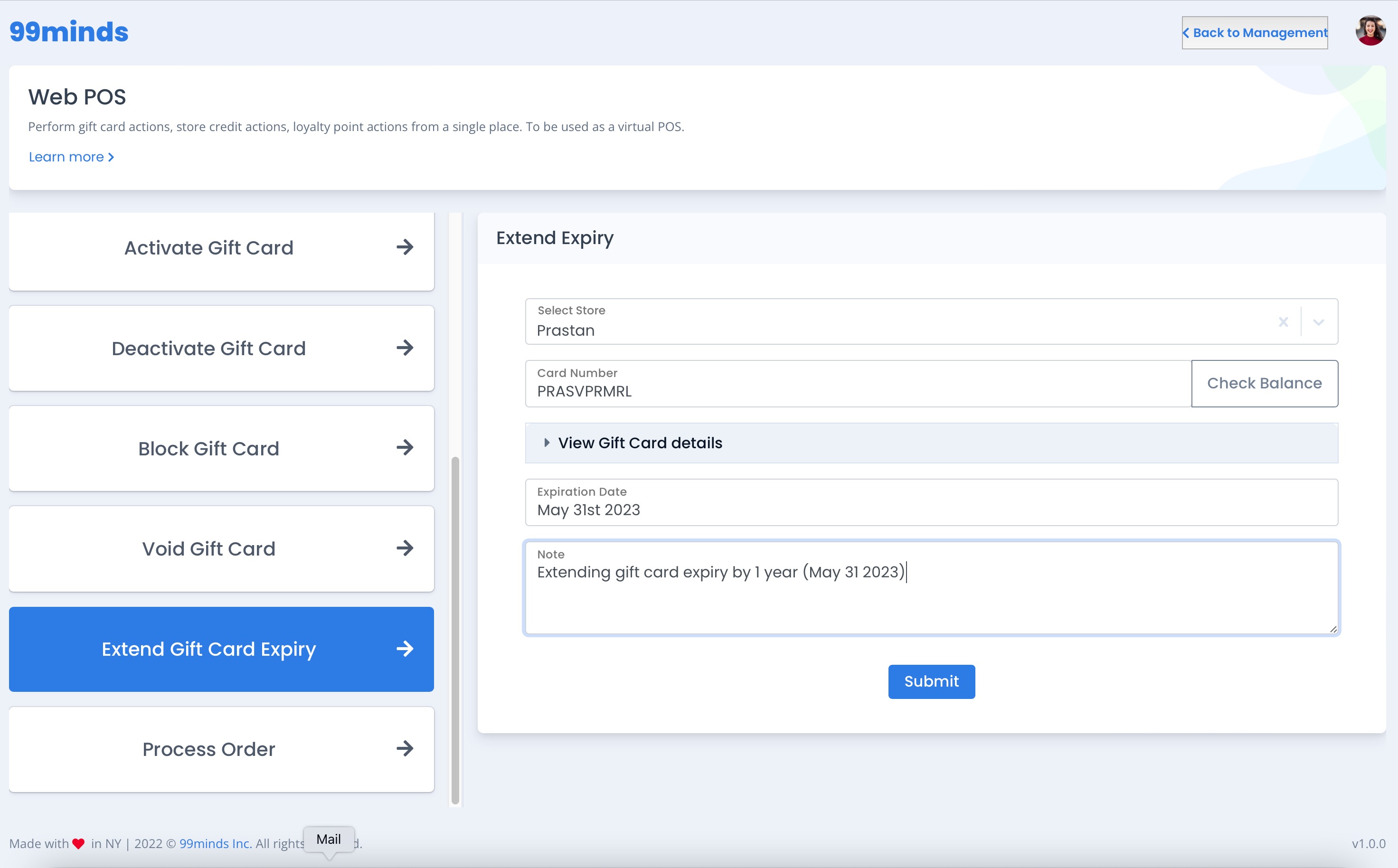
Task: Click the Select Store field showing Prastan
Action: (x=931, y=321)
